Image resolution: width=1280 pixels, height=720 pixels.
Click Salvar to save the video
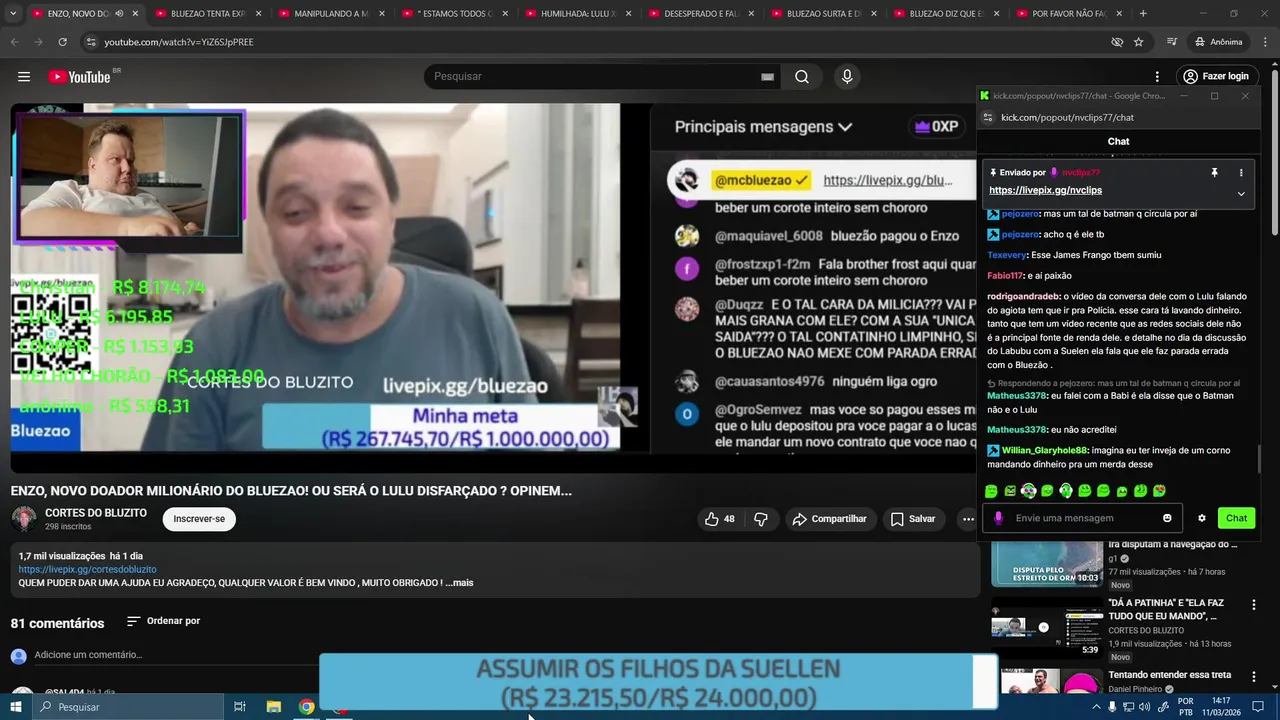[912, 519]
